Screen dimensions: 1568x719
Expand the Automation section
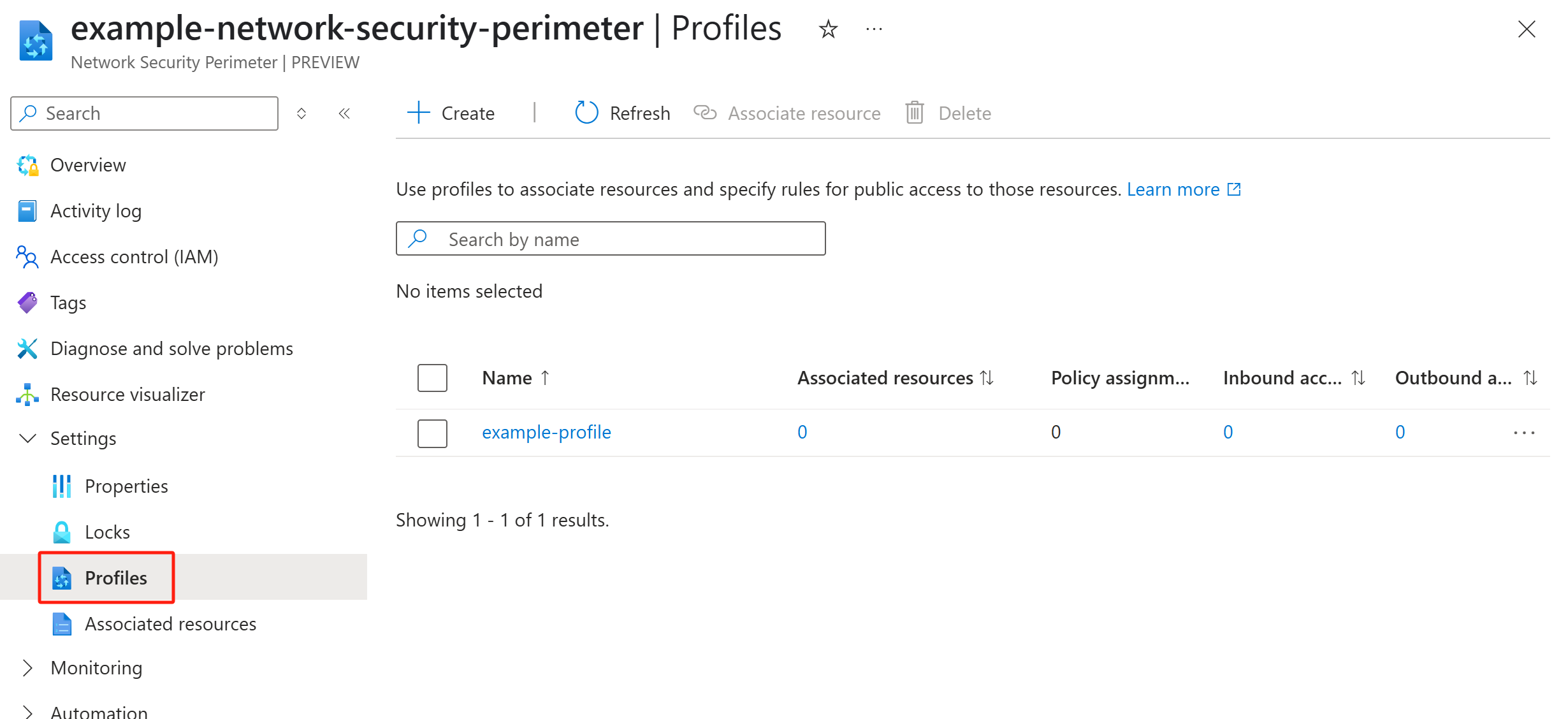tap(27, 713)
